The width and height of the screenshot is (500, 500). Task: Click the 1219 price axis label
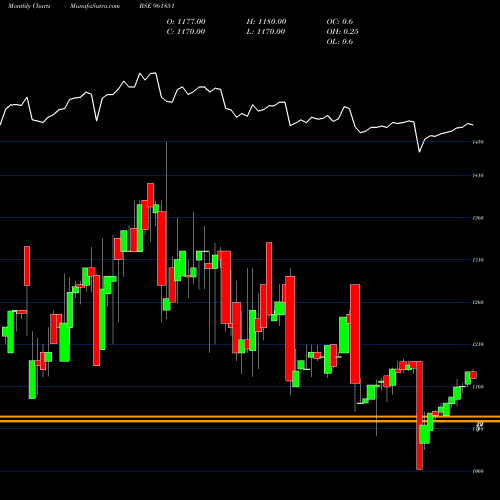click(478, 344)
